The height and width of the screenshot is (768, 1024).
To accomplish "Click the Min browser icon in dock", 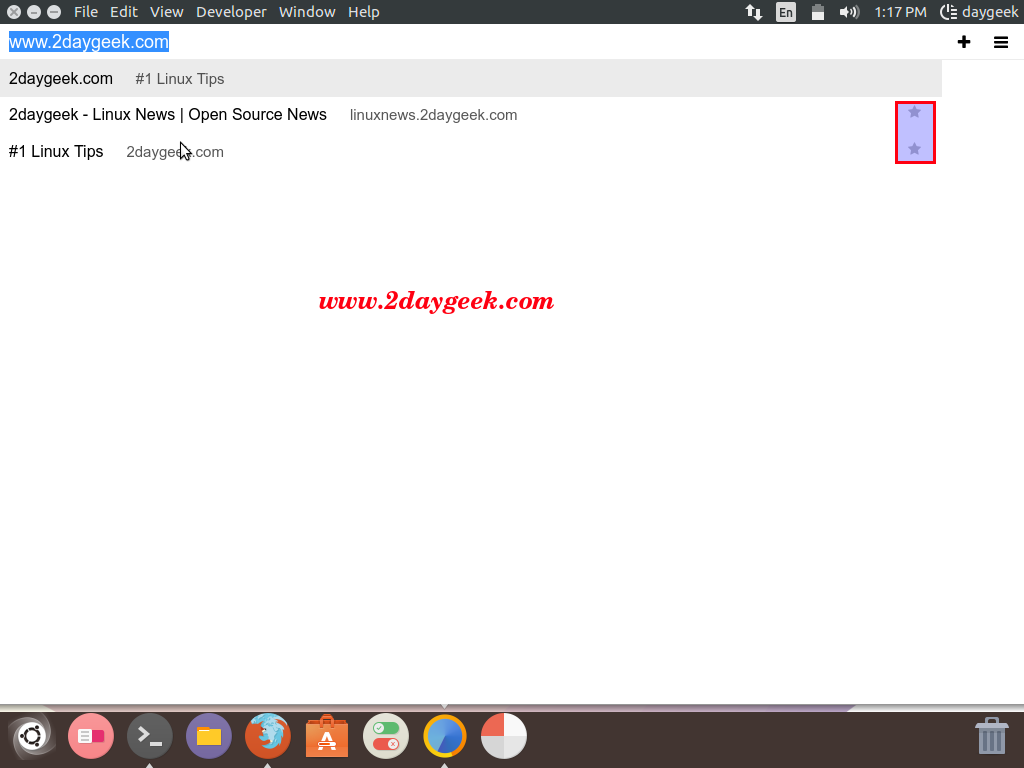I will click(445, 736).
